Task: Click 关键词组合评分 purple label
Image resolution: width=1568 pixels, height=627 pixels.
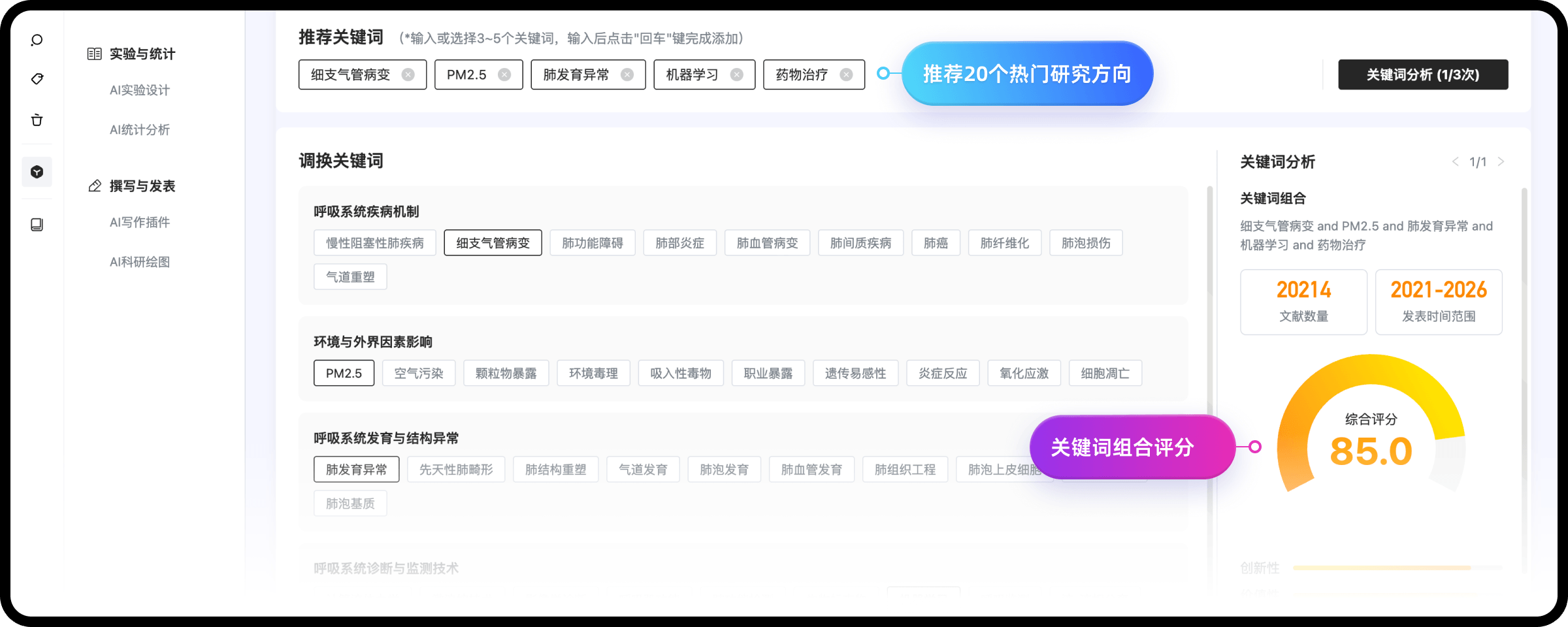Action: [1132, 447]
